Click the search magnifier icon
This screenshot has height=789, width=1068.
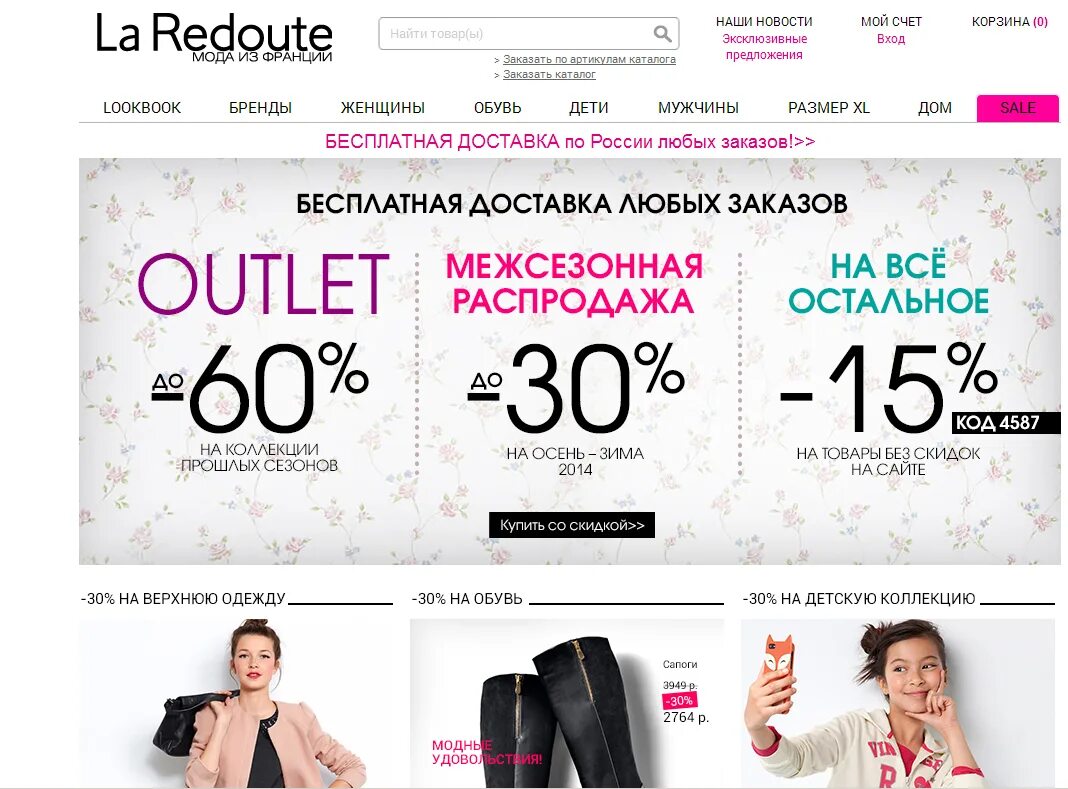[x=662, y=33]
